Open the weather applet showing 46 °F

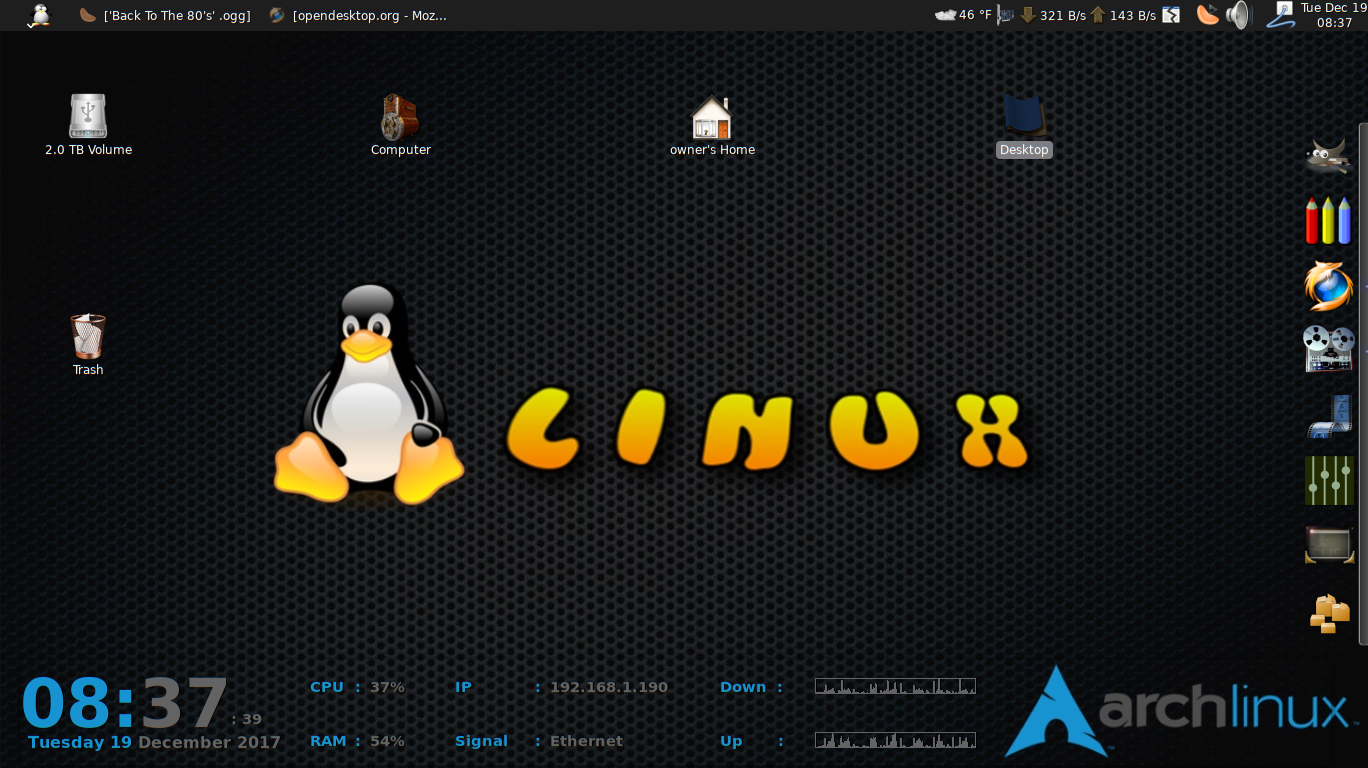[x=963, y=15]
